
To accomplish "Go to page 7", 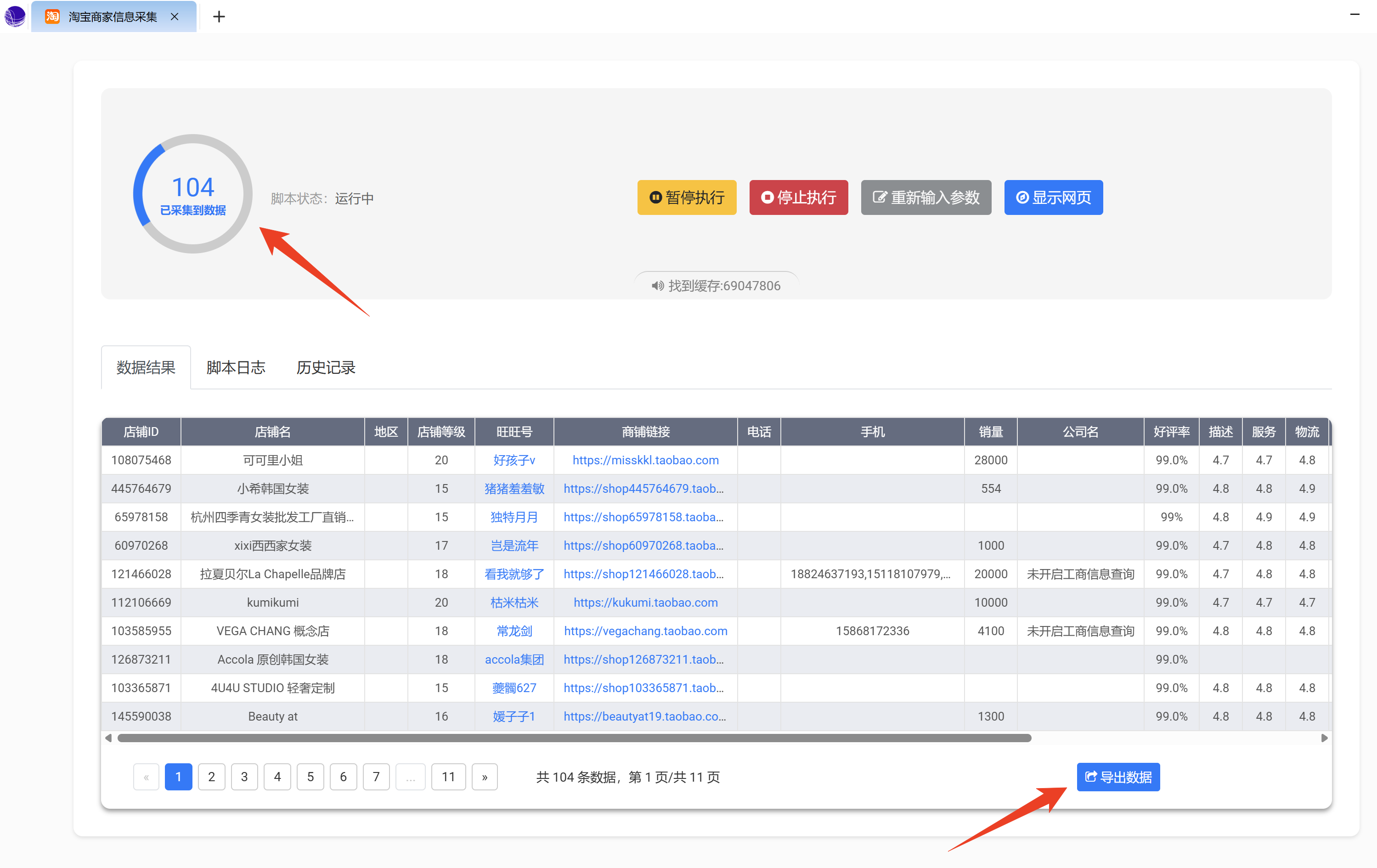I will [376, 777].
